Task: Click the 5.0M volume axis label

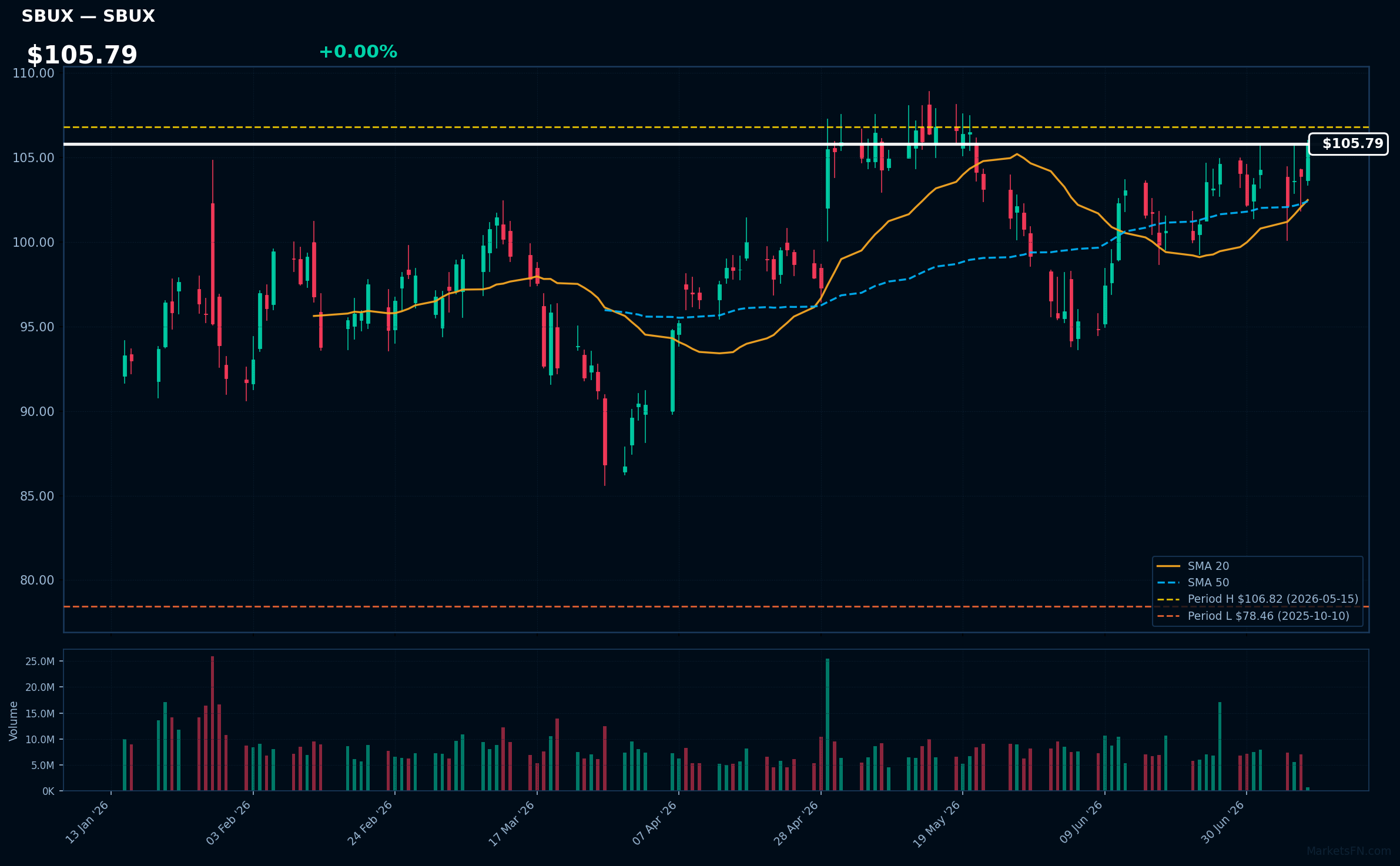Action: 43,766
